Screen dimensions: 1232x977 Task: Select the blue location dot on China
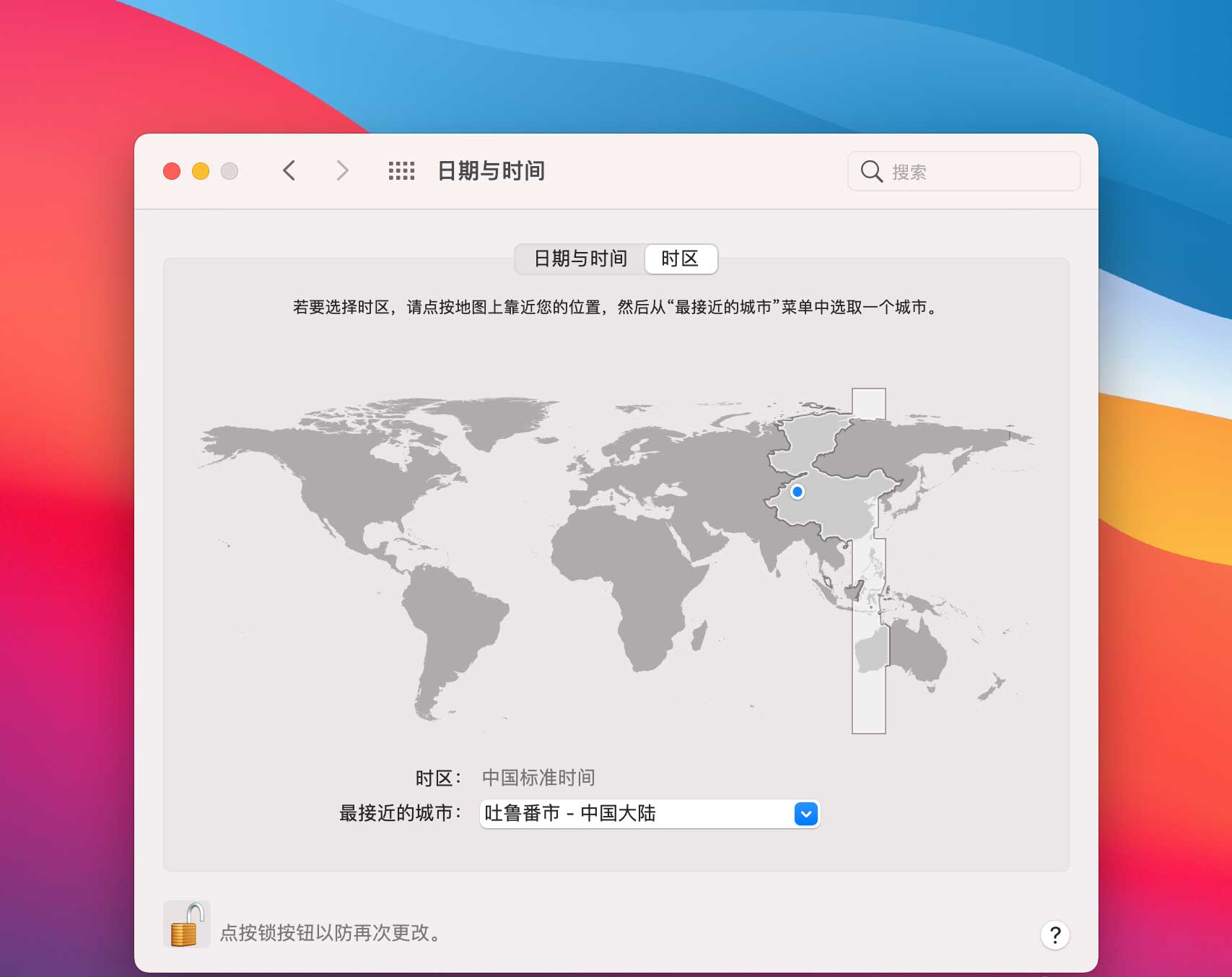[x=797, y=490]
